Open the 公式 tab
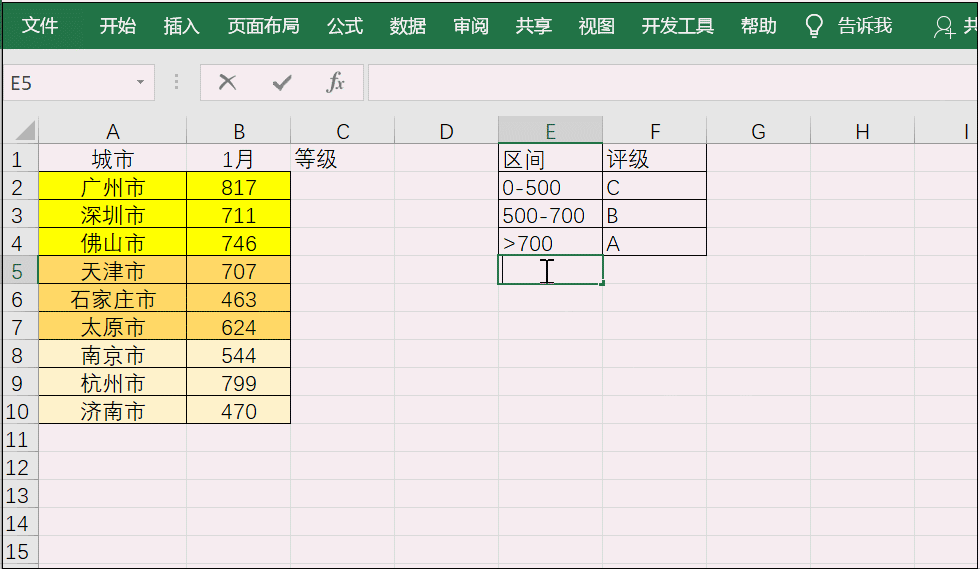 (x=345, y=26)
